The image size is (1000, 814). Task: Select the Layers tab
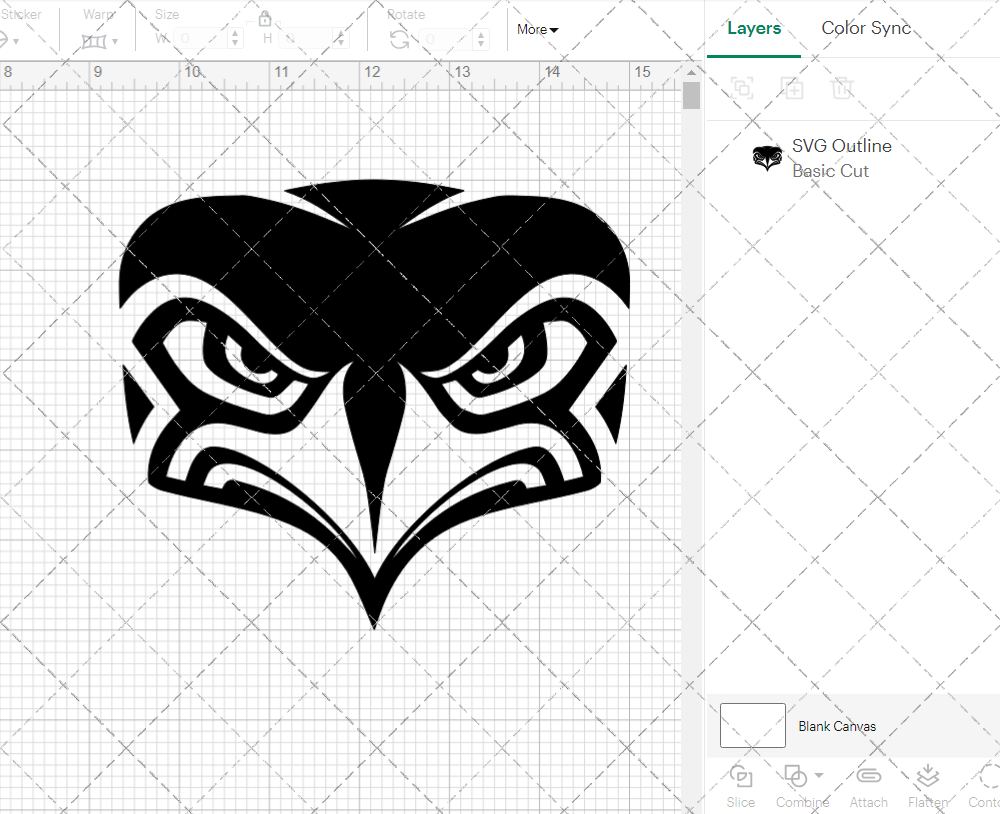[754, 28]
